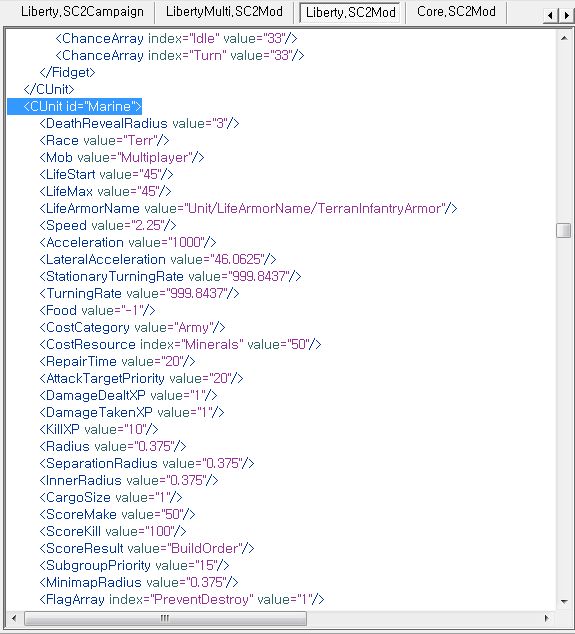Click the tab strip left scroll arrow
The width and height of the screenshot is (575, 634).
point(550,16)
